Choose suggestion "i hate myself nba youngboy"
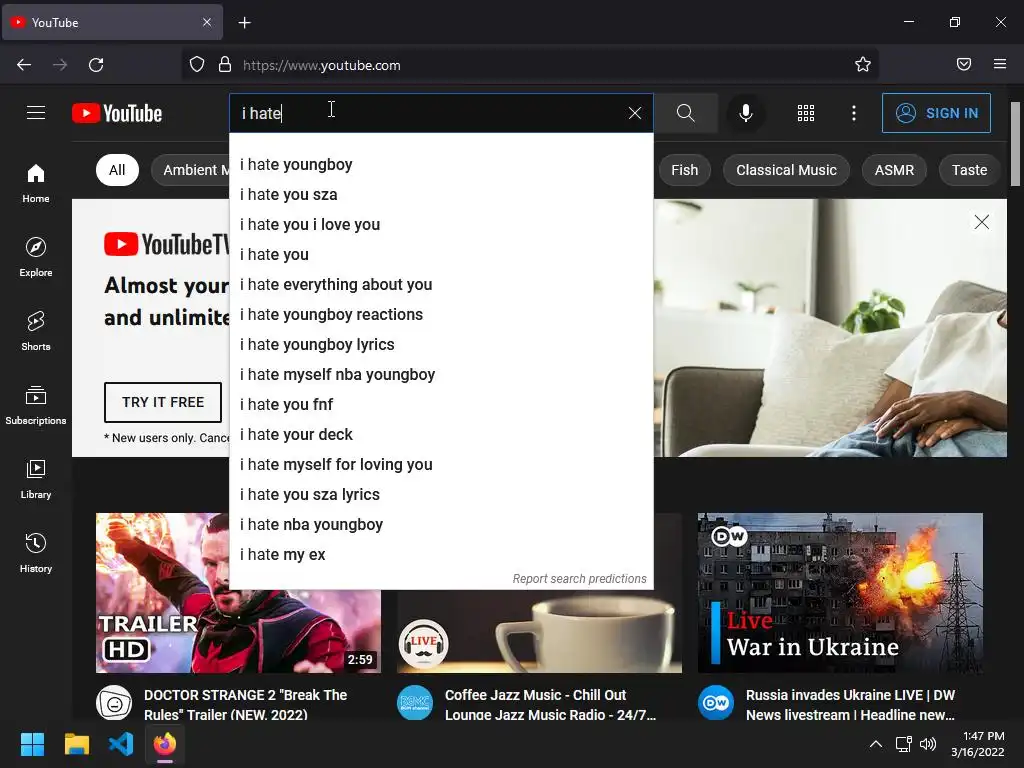 point(441,375)
